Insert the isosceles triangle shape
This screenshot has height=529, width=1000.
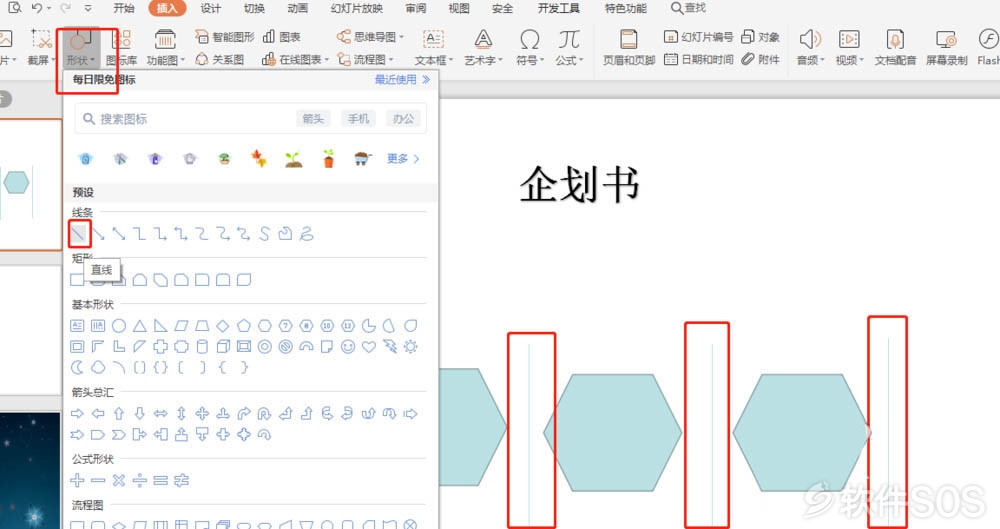tap(140, 326)
